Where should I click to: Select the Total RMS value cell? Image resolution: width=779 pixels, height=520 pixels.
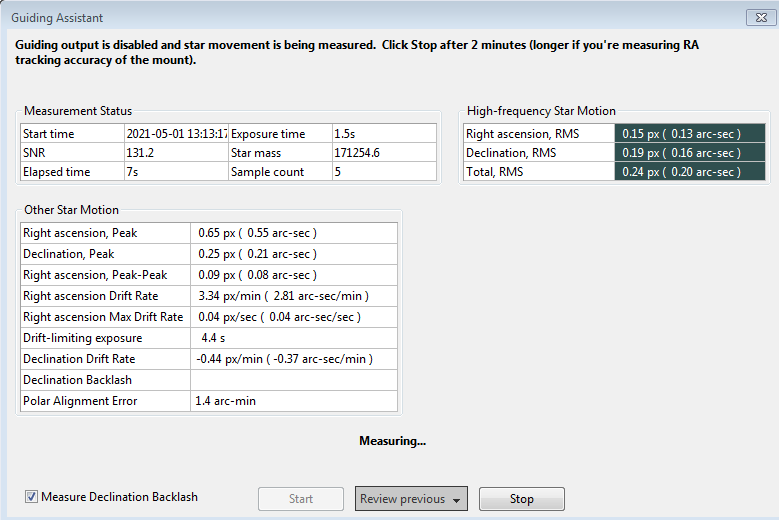click(x=690, y=171)
